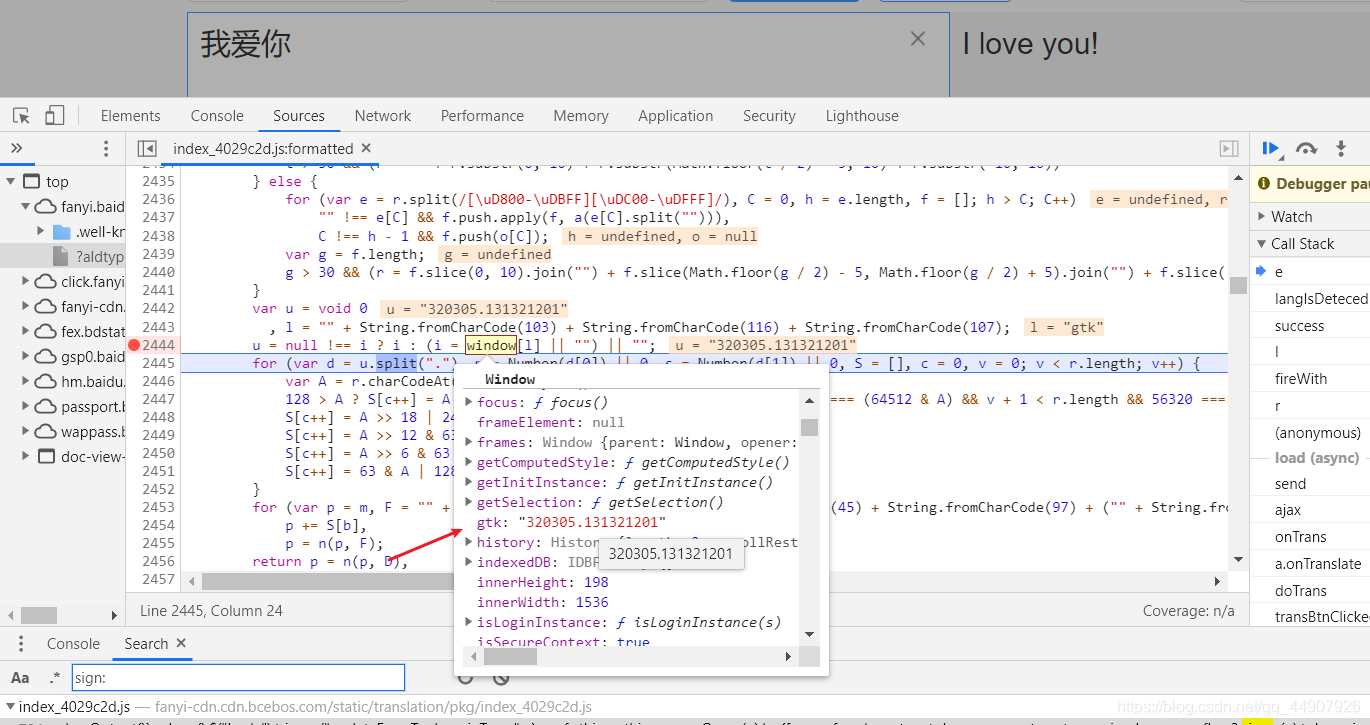Open the Memory tab
The width and height of the screenshot is (1370, 725).
pyautogui.click(x=580, y=116)
